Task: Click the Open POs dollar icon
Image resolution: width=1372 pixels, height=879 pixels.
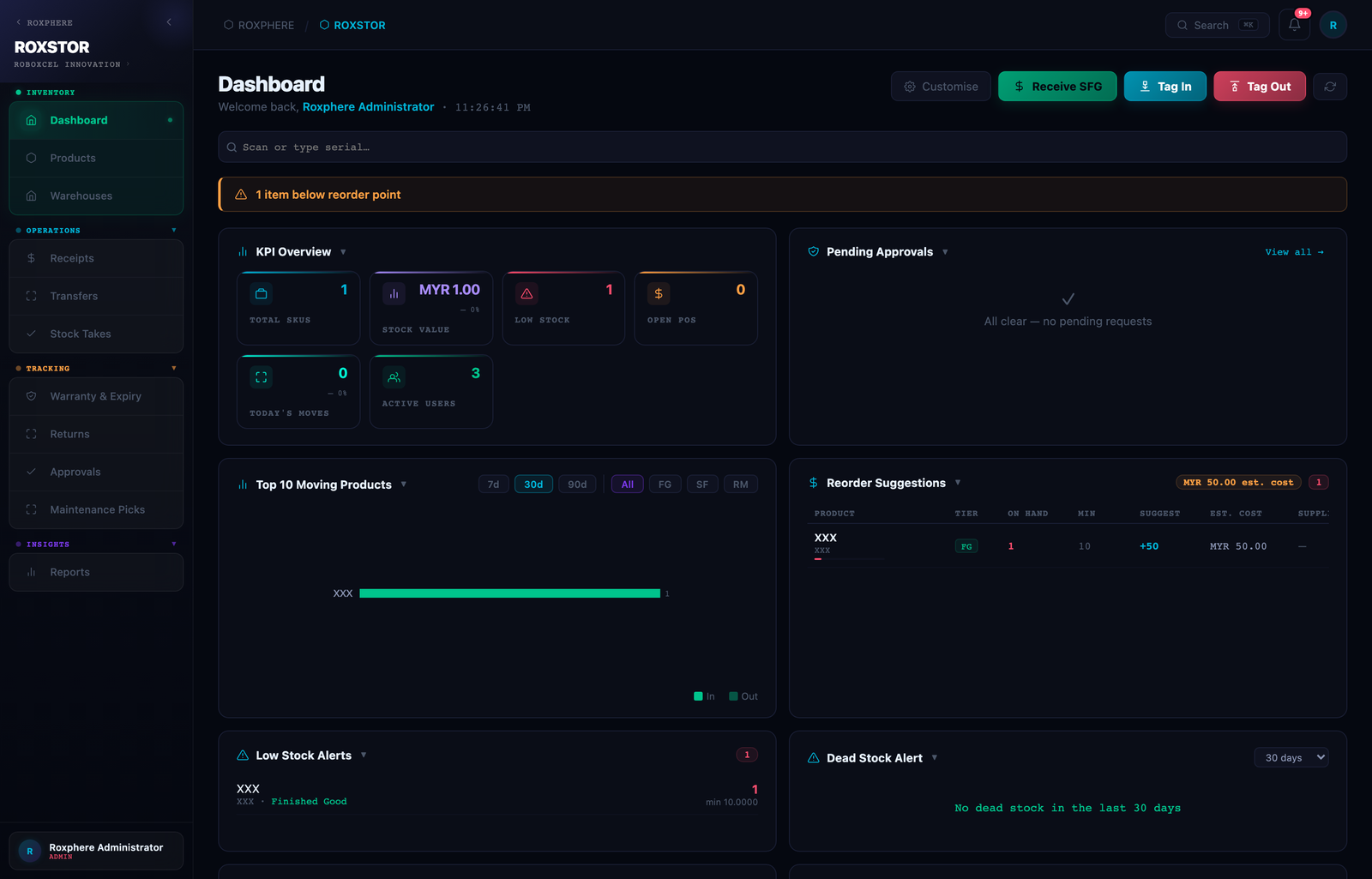Action: point(659,293)
